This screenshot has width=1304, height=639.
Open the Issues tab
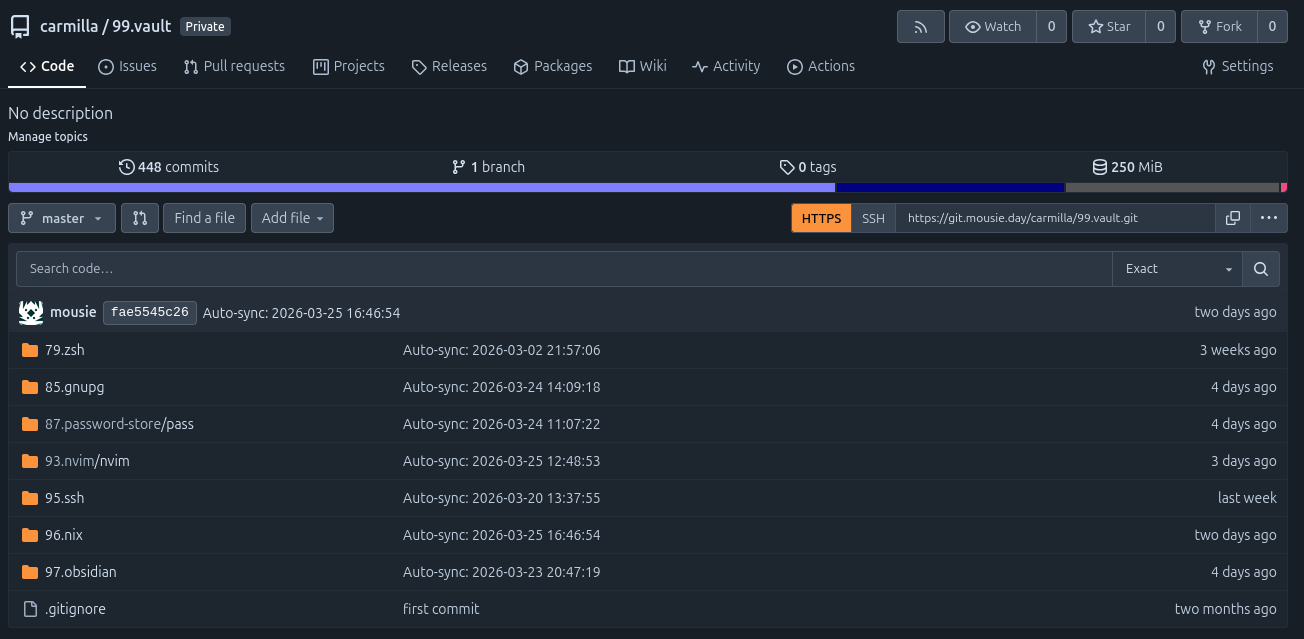coord(127,66)
